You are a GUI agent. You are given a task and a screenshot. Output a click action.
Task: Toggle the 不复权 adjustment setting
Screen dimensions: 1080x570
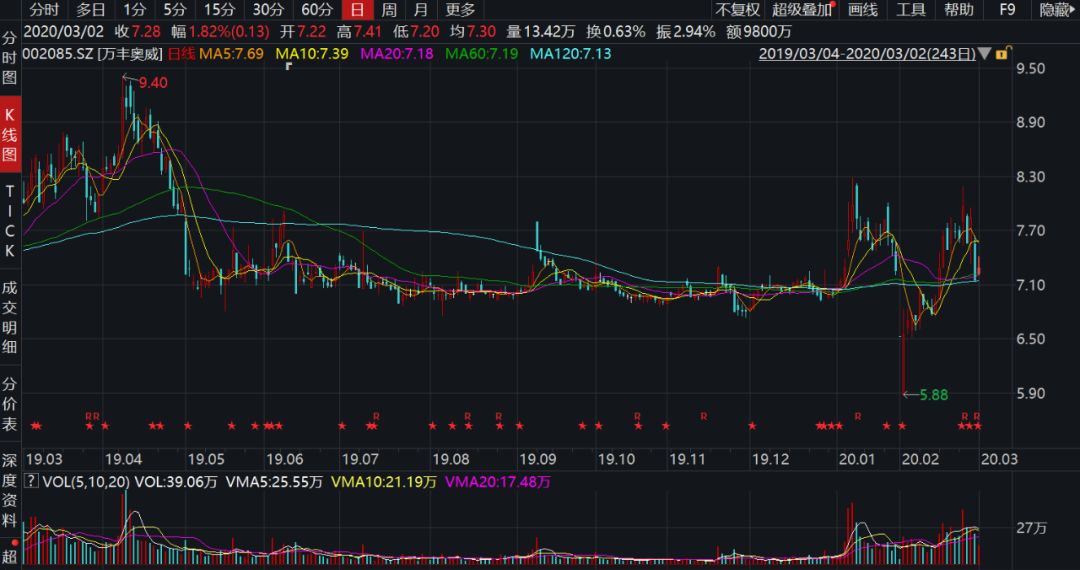[738, 10]
